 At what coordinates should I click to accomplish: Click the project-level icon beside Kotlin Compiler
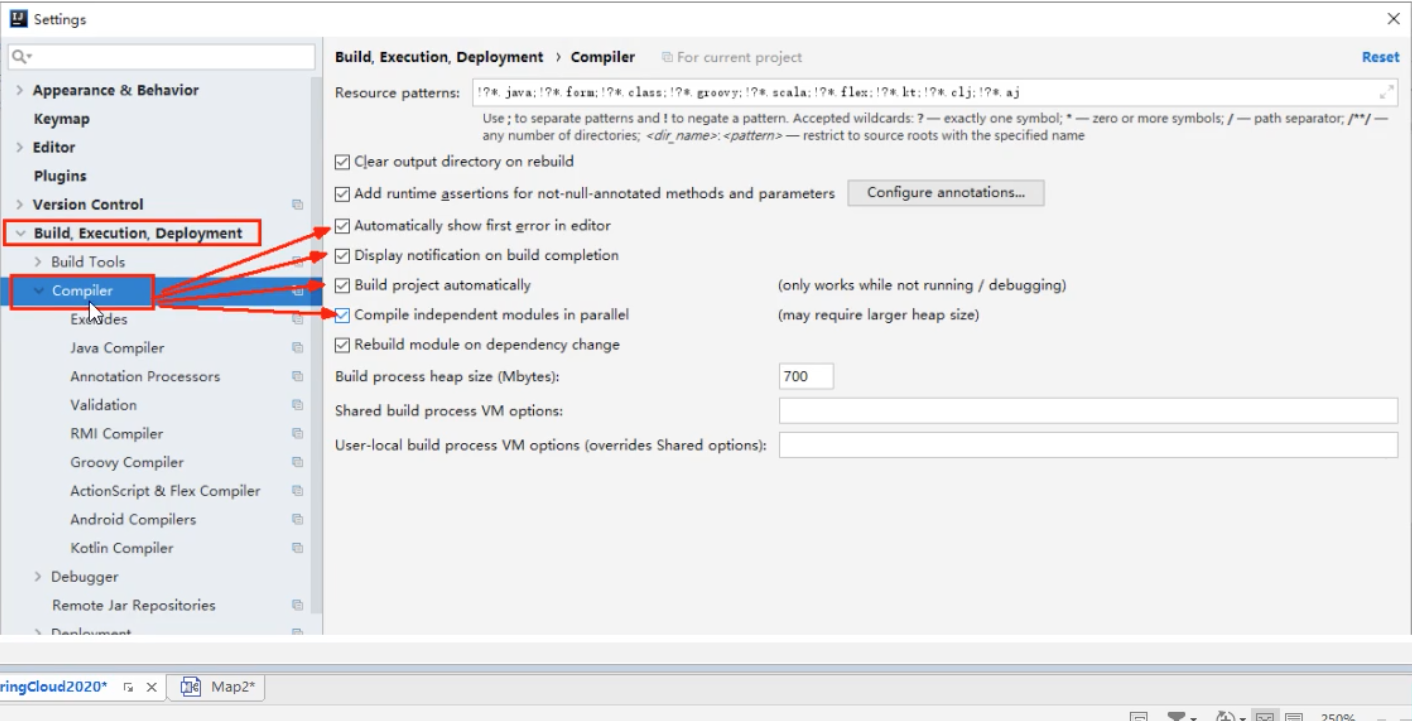point(297,548)
